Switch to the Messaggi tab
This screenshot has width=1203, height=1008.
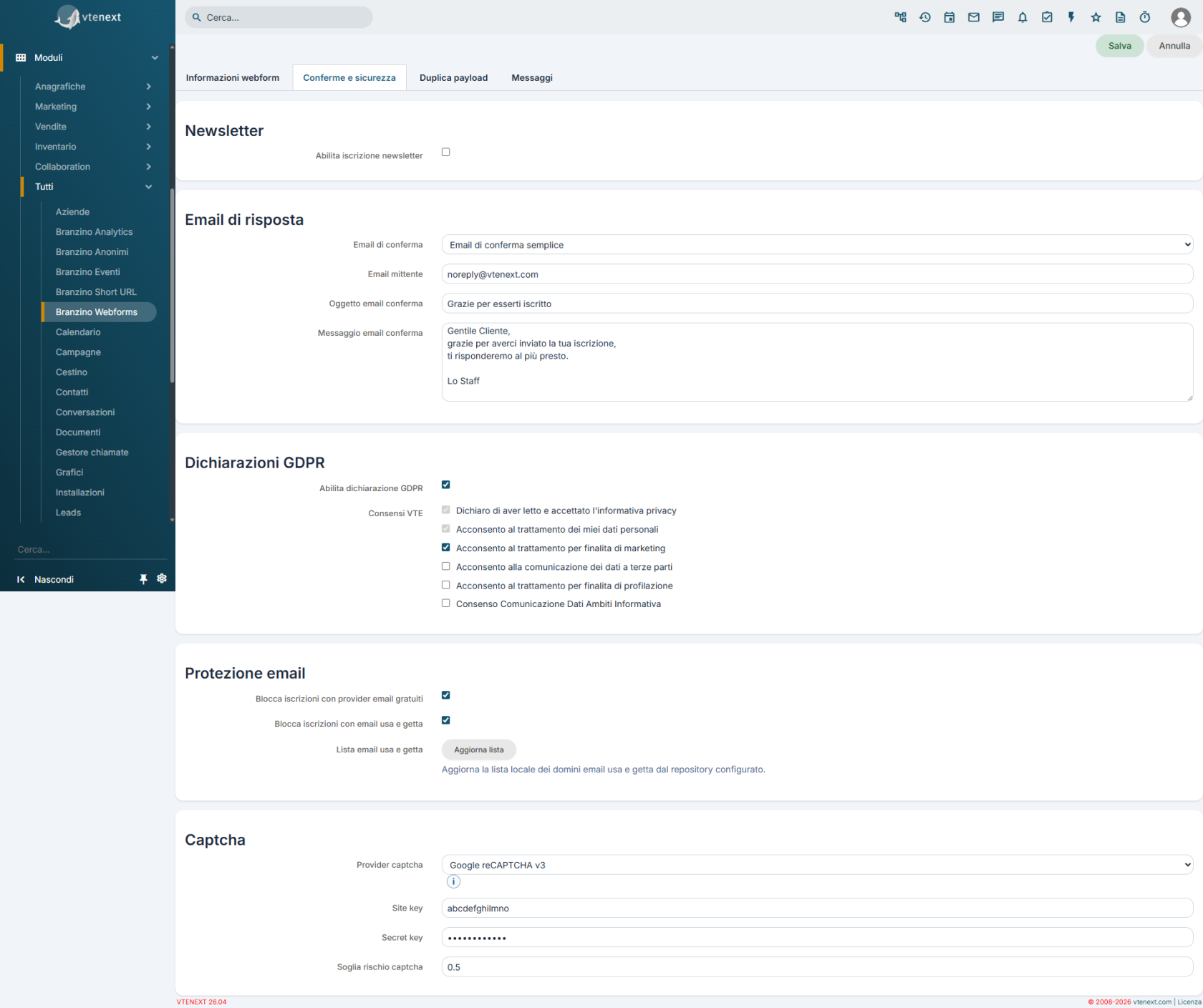pos(532,78)
